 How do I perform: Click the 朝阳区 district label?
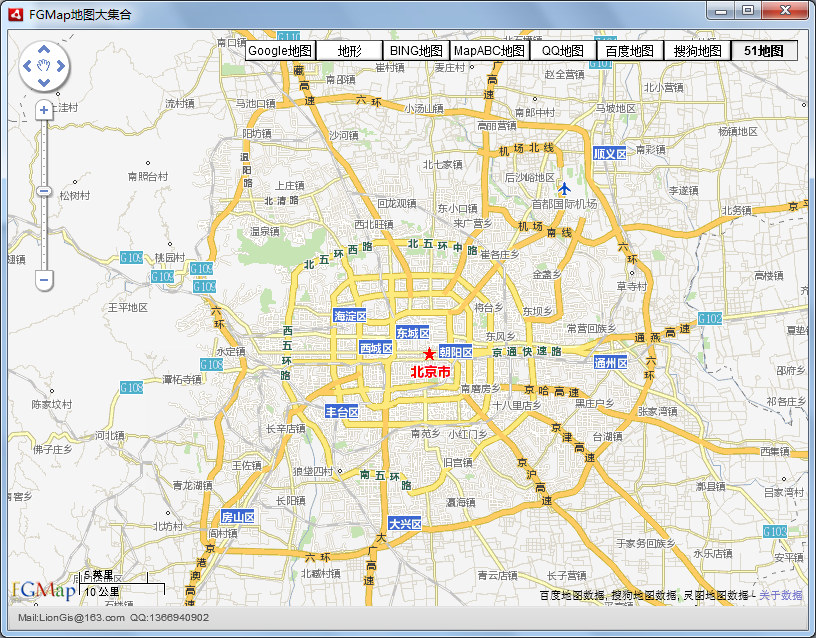coord(456,352)
